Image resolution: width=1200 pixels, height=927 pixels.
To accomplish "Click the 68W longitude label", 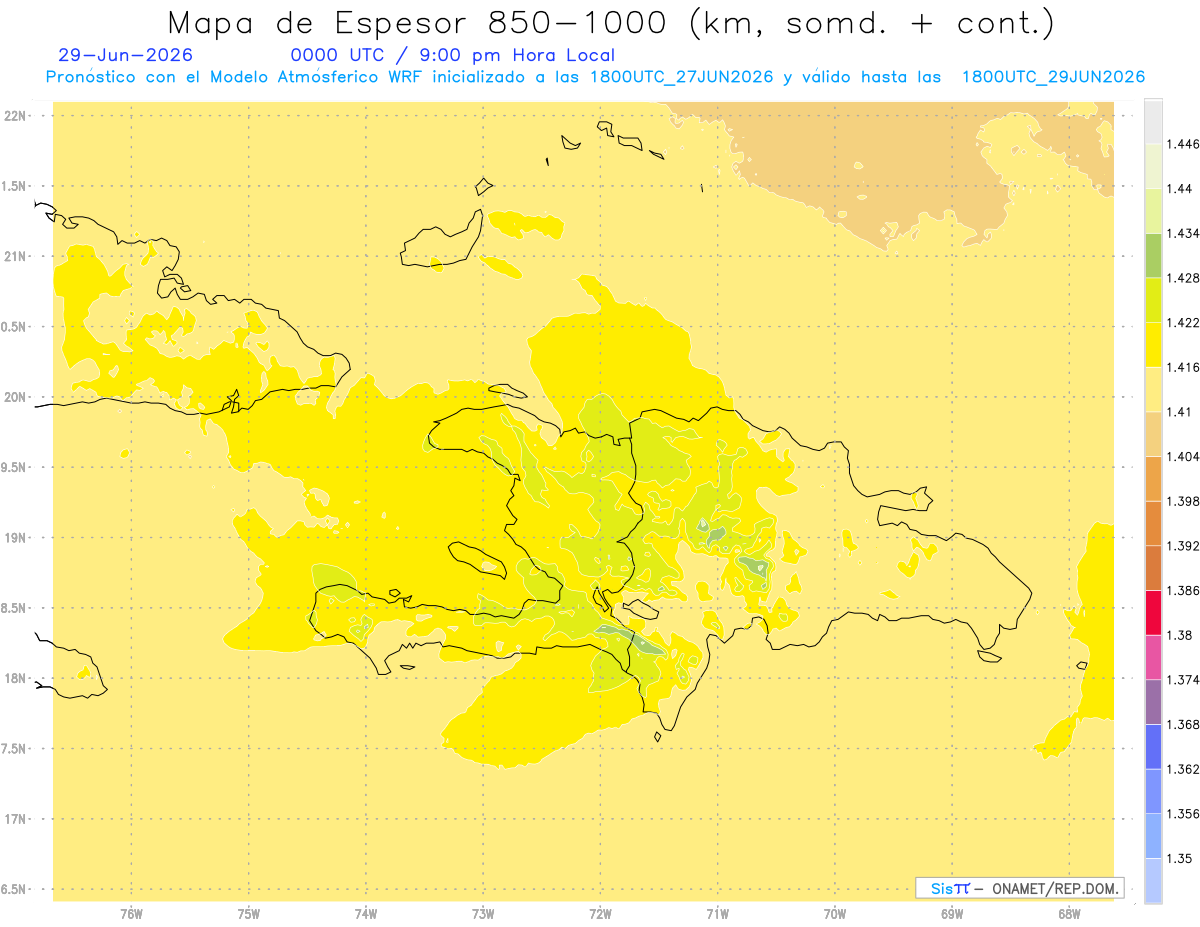I will (1069, 914).
